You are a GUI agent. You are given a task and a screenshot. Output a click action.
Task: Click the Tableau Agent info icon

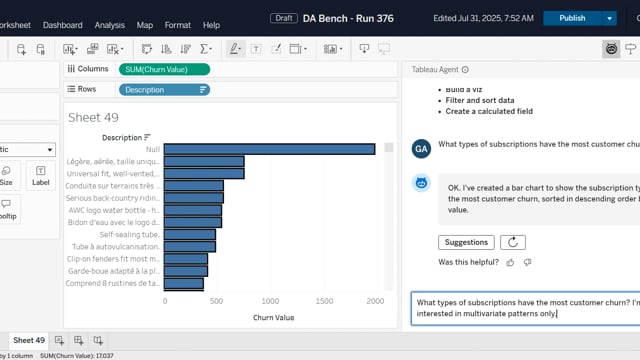pos(465,70)
